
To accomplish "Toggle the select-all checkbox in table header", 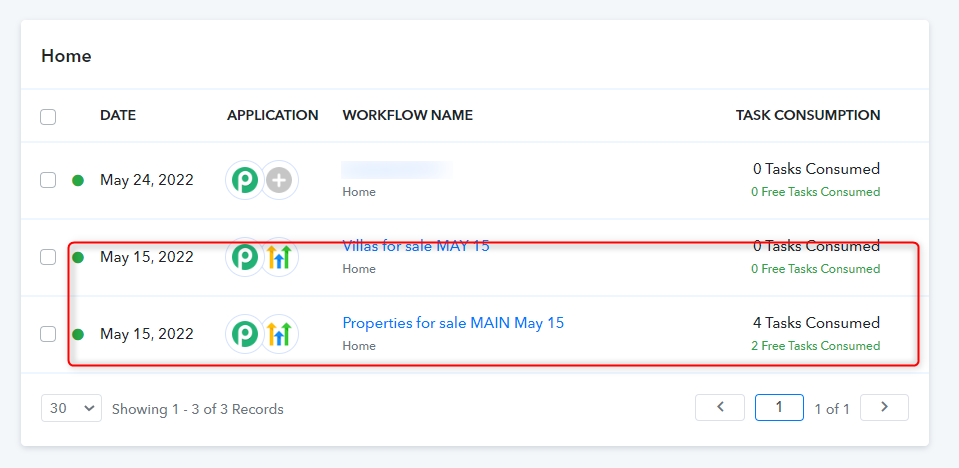I will pyautogui.click(x=48, y=116).
